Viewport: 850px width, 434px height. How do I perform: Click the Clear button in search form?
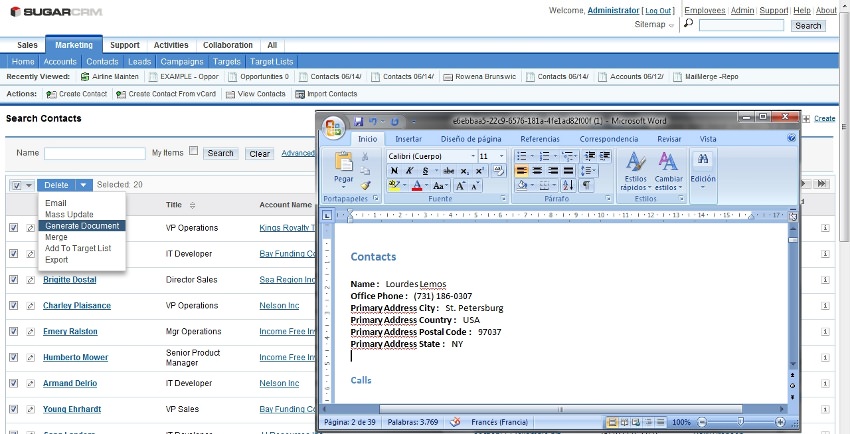point(259,153)
